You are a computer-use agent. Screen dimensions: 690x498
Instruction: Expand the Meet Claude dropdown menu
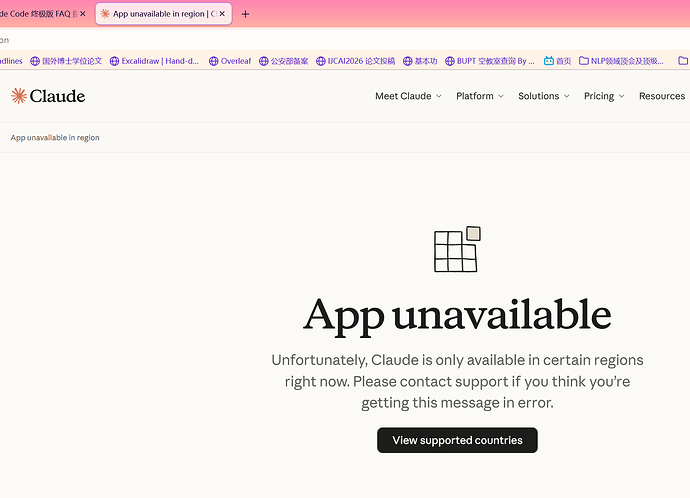click(408, 96)
